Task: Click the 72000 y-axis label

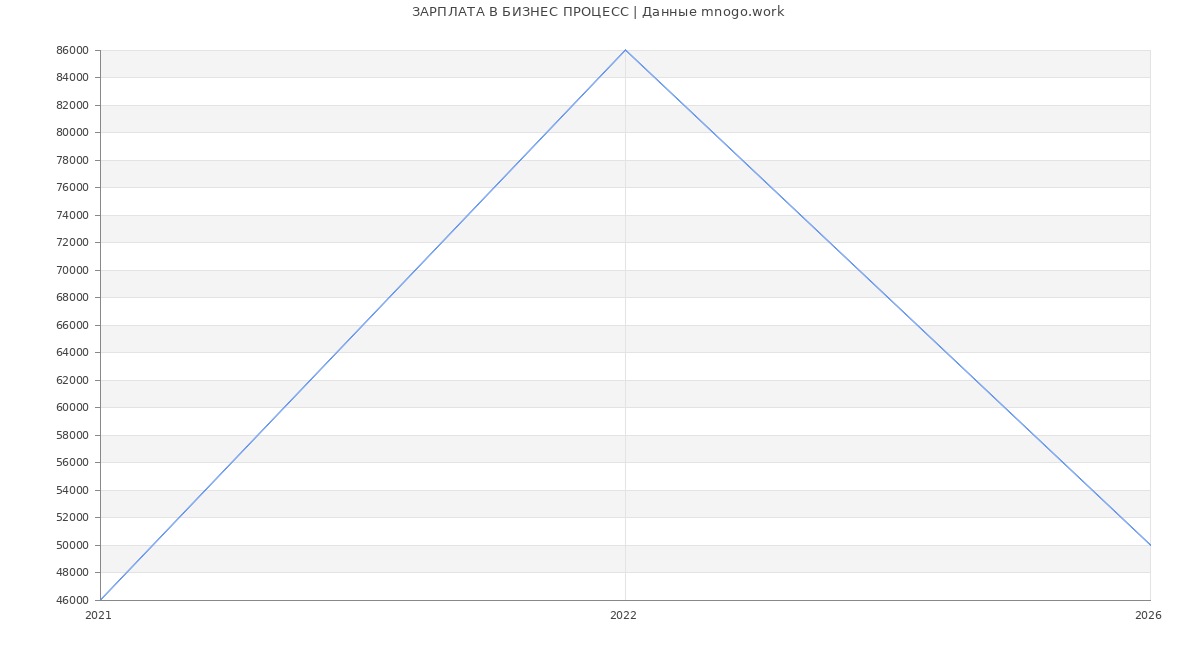Action: pyautogui.click(x=73, y=243)
